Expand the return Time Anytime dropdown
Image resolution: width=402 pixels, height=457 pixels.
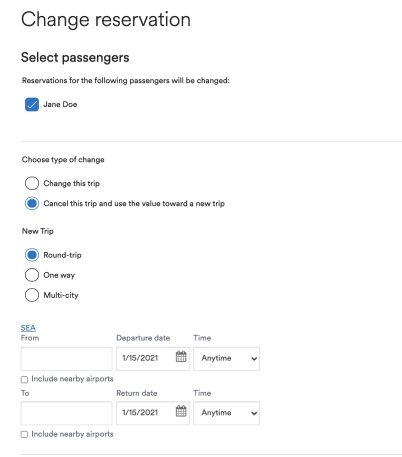tap(226, 413)
